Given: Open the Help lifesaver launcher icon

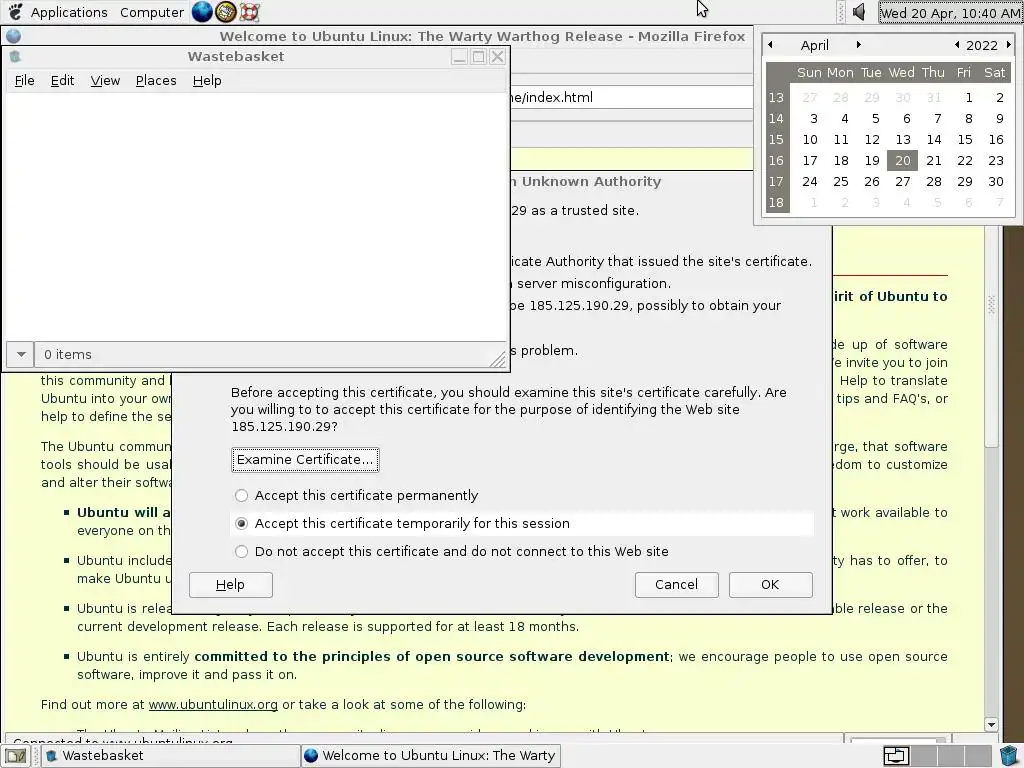Looking at the screenshot, I should (249, 12).
